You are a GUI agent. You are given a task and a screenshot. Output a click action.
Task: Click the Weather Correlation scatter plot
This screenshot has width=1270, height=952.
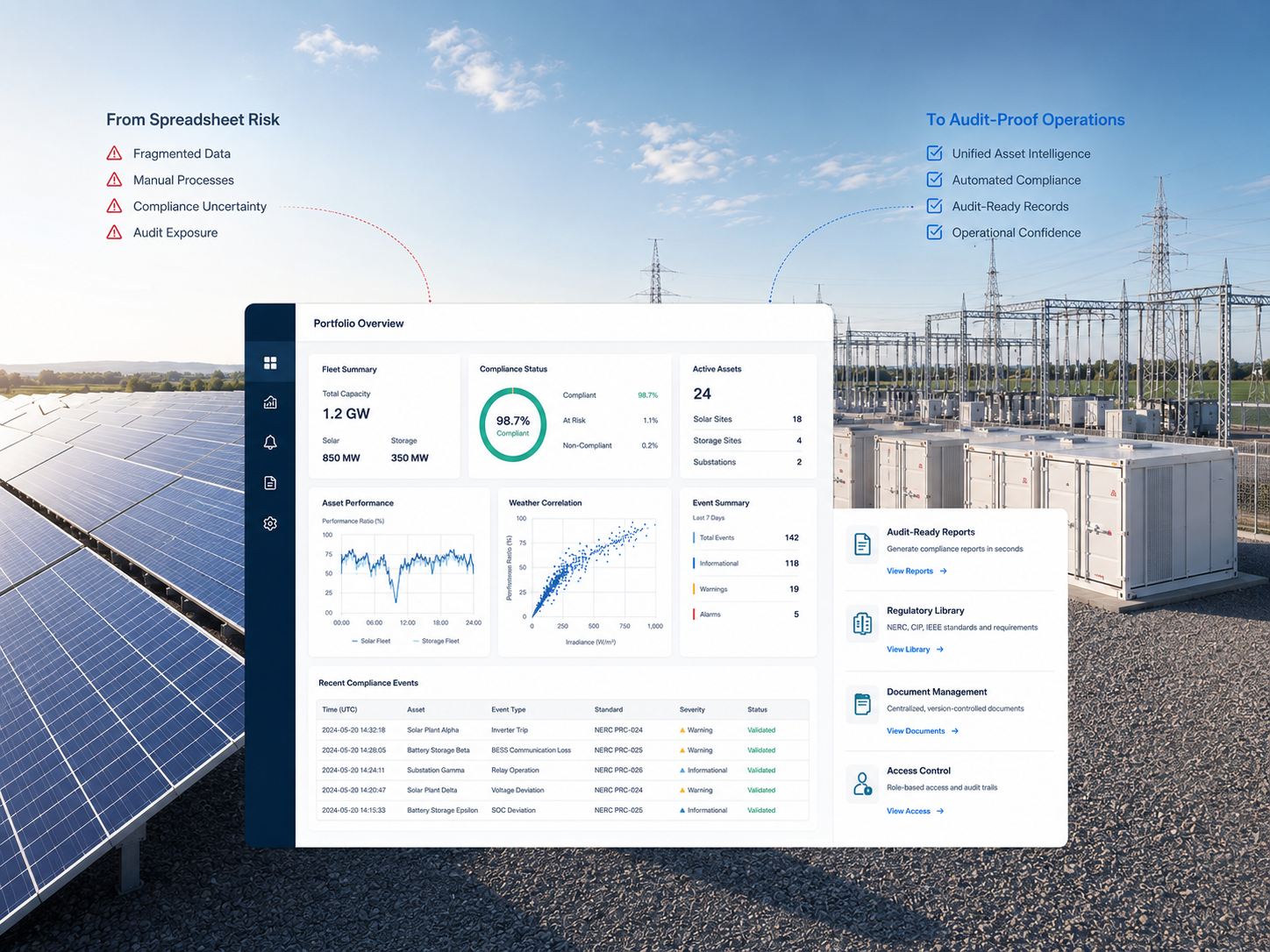pos(594,568)
